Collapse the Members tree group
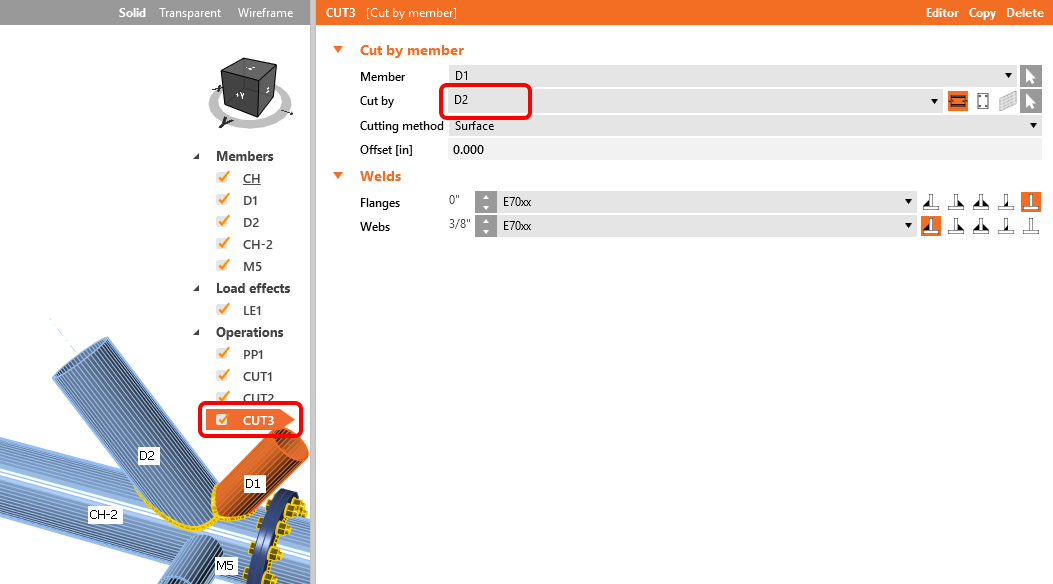 pos(197,156)
